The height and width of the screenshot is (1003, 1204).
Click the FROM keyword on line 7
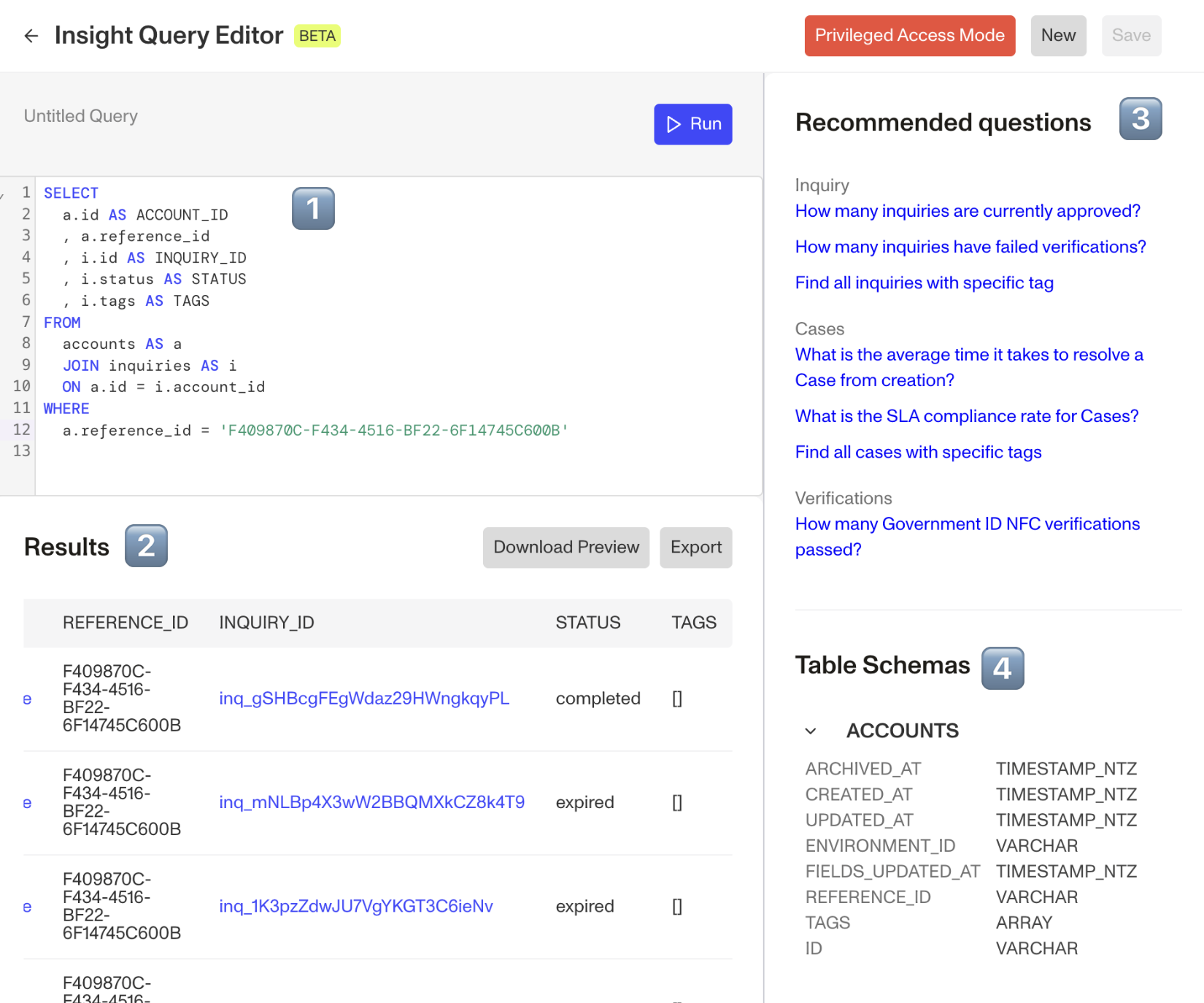62,322
